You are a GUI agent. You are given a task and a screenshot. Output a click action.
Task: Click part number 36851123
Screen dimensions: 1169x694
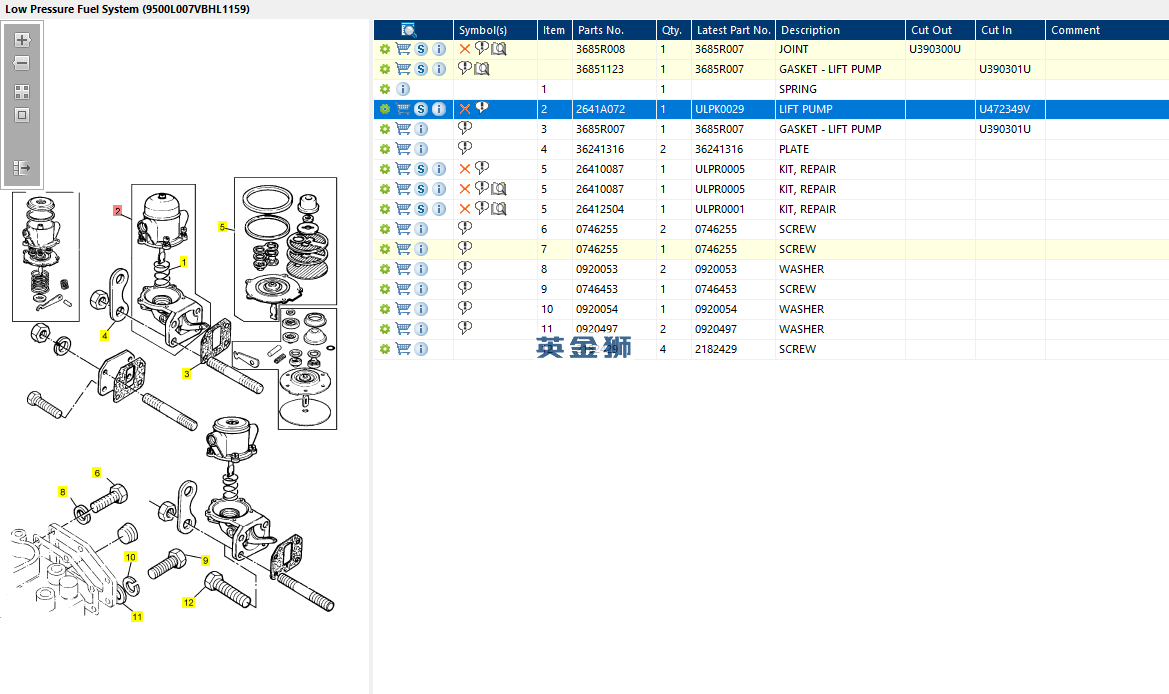tap(599, 69)
